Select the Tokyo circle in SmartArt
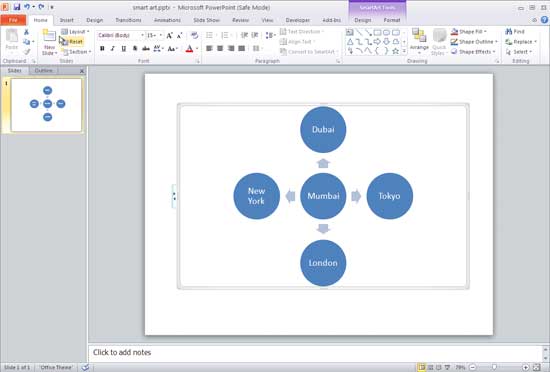 (x=390, y=196)
